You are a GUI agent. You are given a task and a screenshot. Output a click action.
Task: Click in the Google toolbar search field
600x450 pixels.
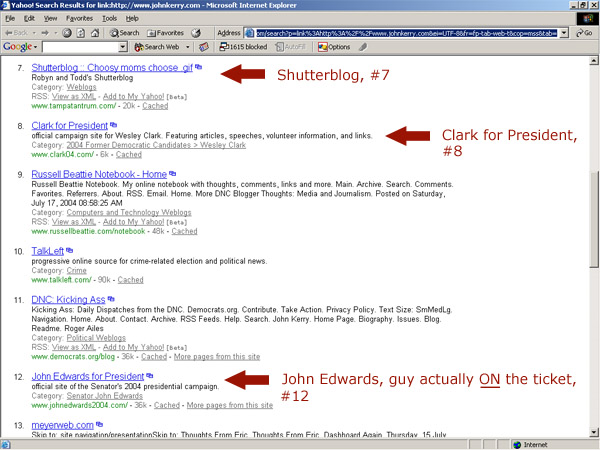point(80,47)
